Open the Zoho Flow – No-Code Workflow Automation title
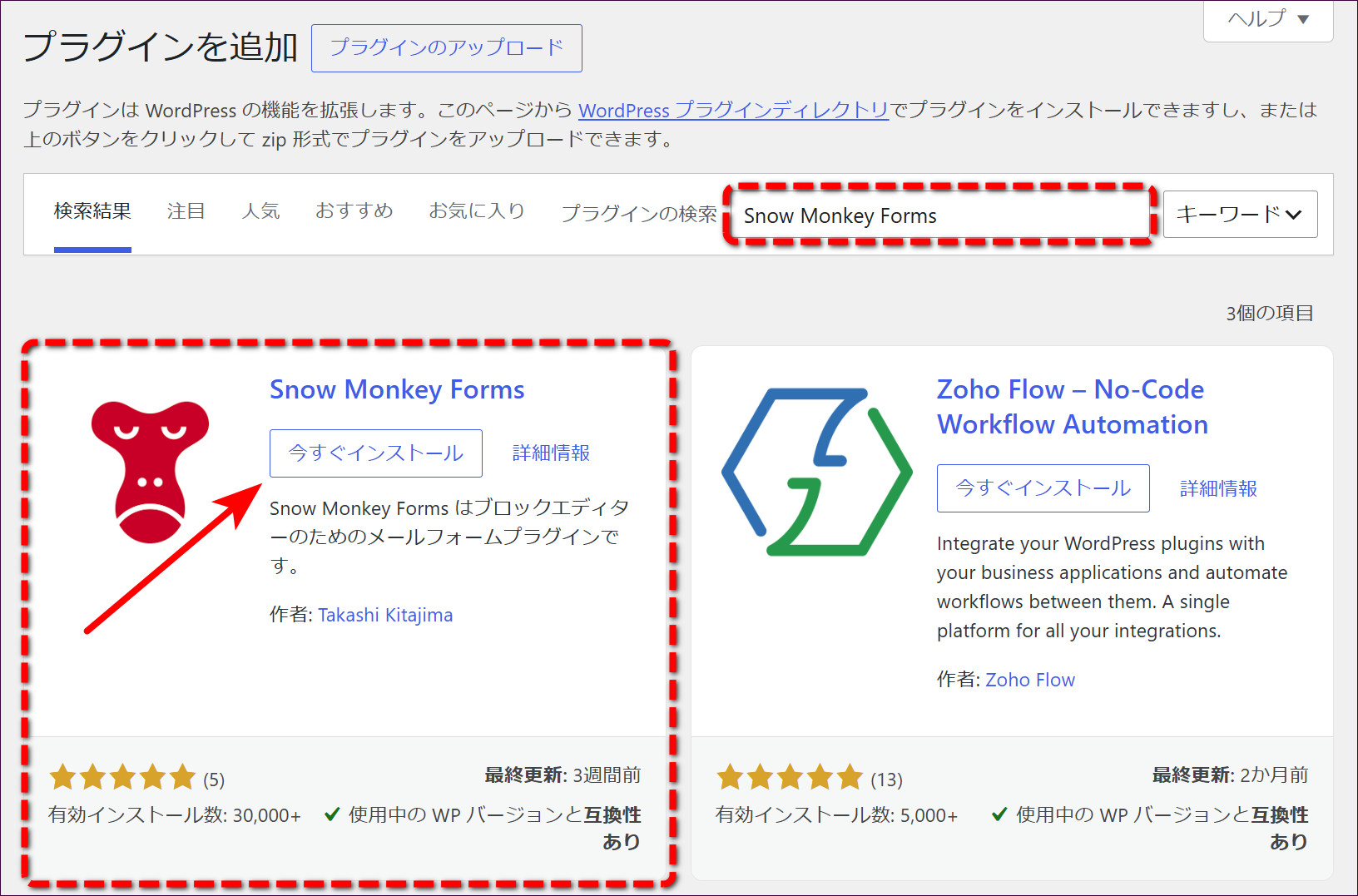Image resolution: width=1358 pixels, height=896 pixels. (x=1073, y=407)
